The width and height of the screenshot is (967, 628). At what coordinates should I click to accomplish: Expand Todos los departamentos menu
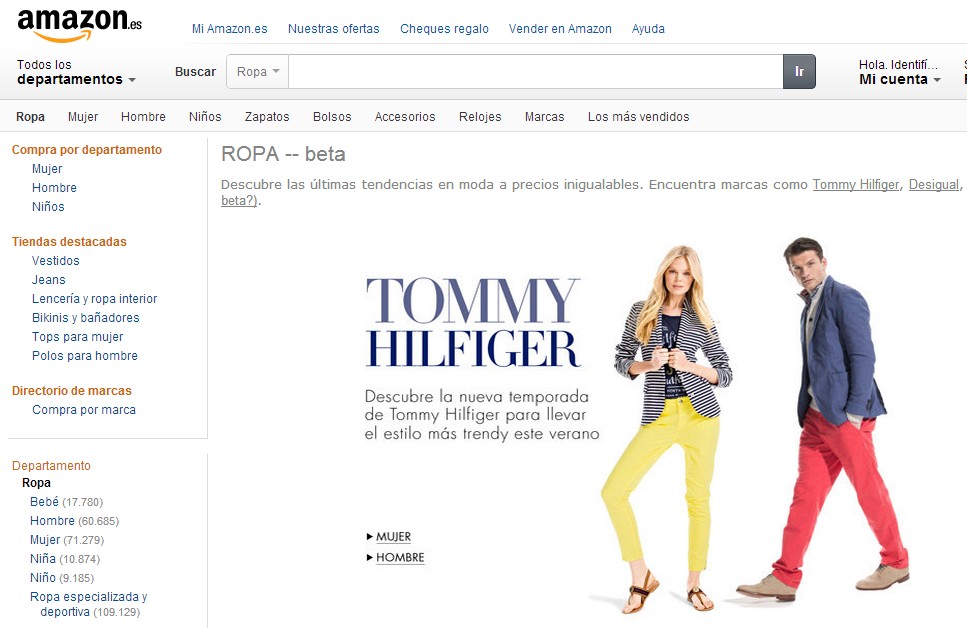click(76, 72)
